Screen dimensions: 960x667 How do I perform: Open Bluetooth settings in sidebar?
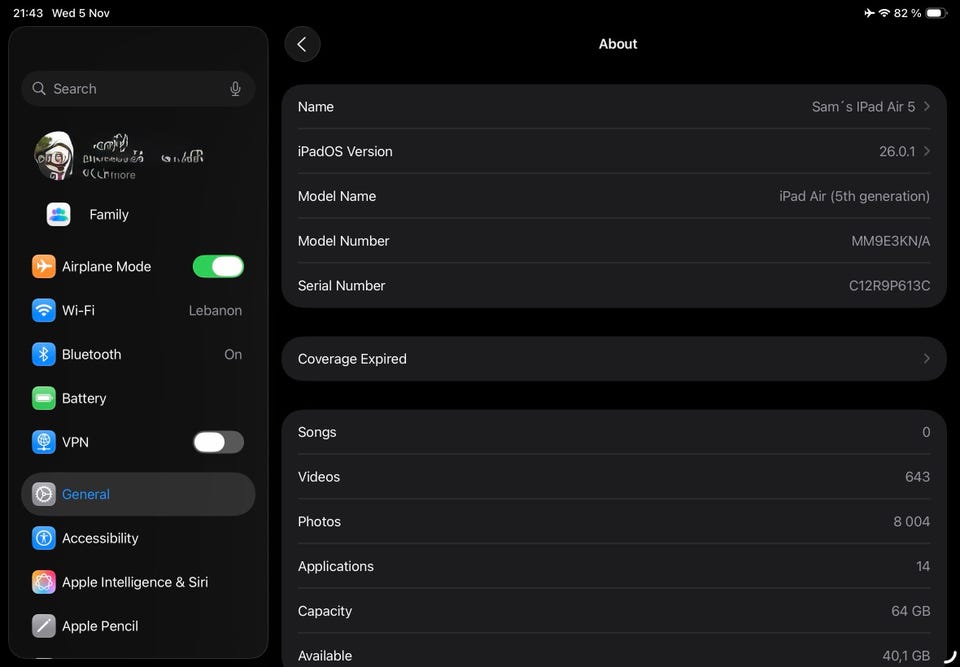pos(138,355)
